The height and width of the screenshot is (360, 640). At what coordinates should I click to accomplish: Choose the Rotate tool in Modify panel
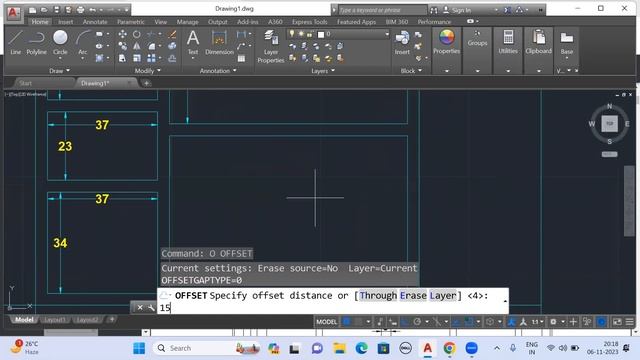click(x=137, y=34)
